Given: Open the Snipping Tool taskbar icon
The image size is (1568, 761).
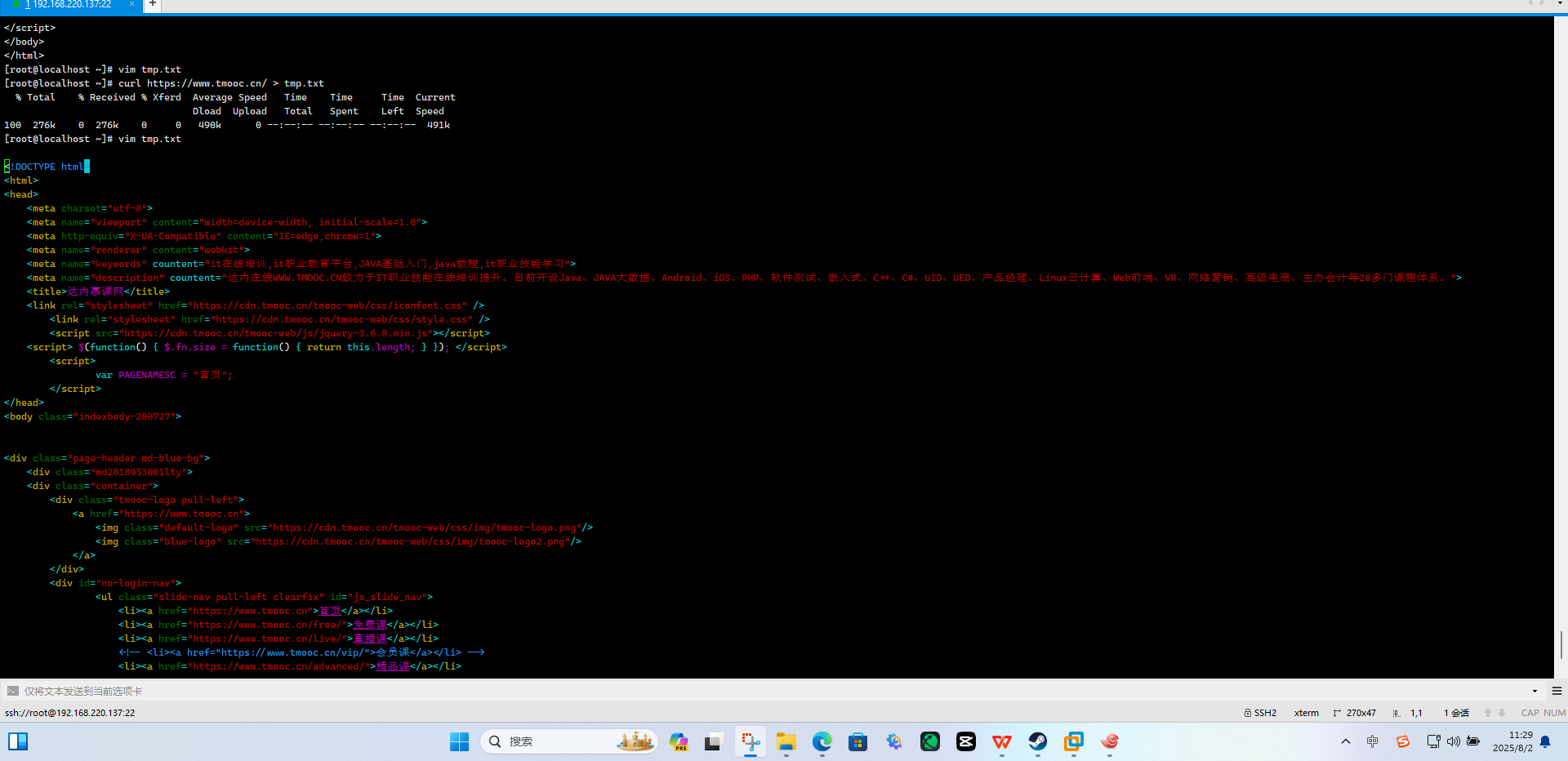Looking at the screenshot, I should (x=751, y=741).
